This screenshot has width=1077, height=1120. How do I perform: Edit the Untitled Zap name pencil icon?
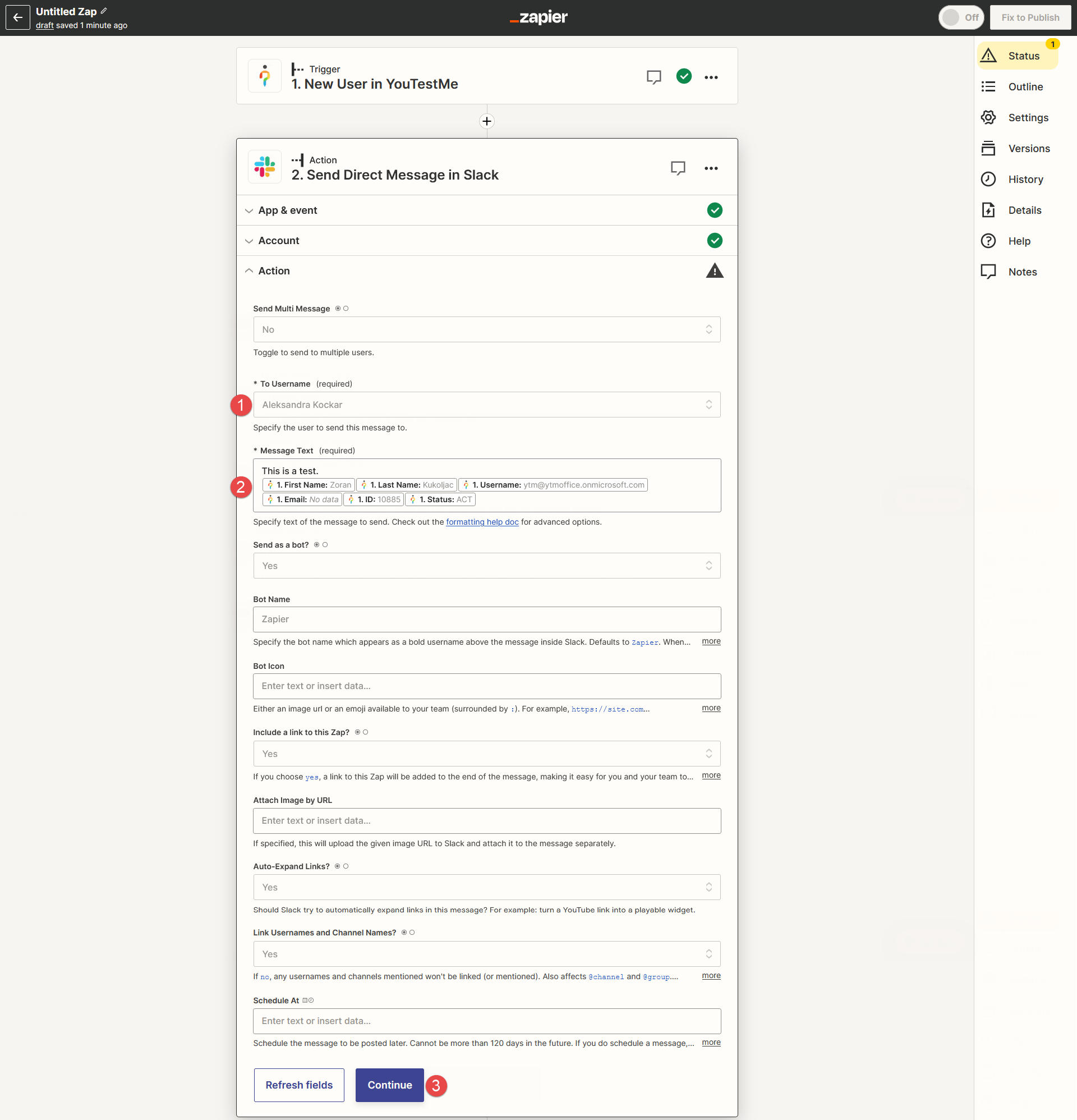pyautogui.click(x=104, y=11)
